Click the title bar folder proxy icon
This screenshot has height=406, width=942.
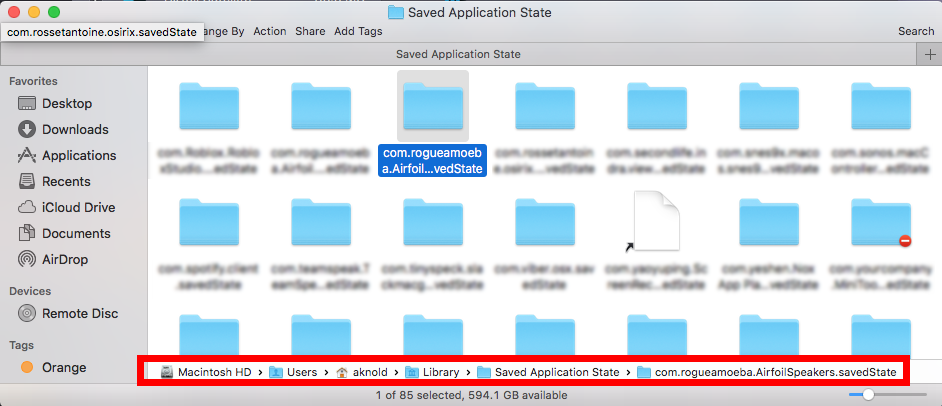click(395, 12)
